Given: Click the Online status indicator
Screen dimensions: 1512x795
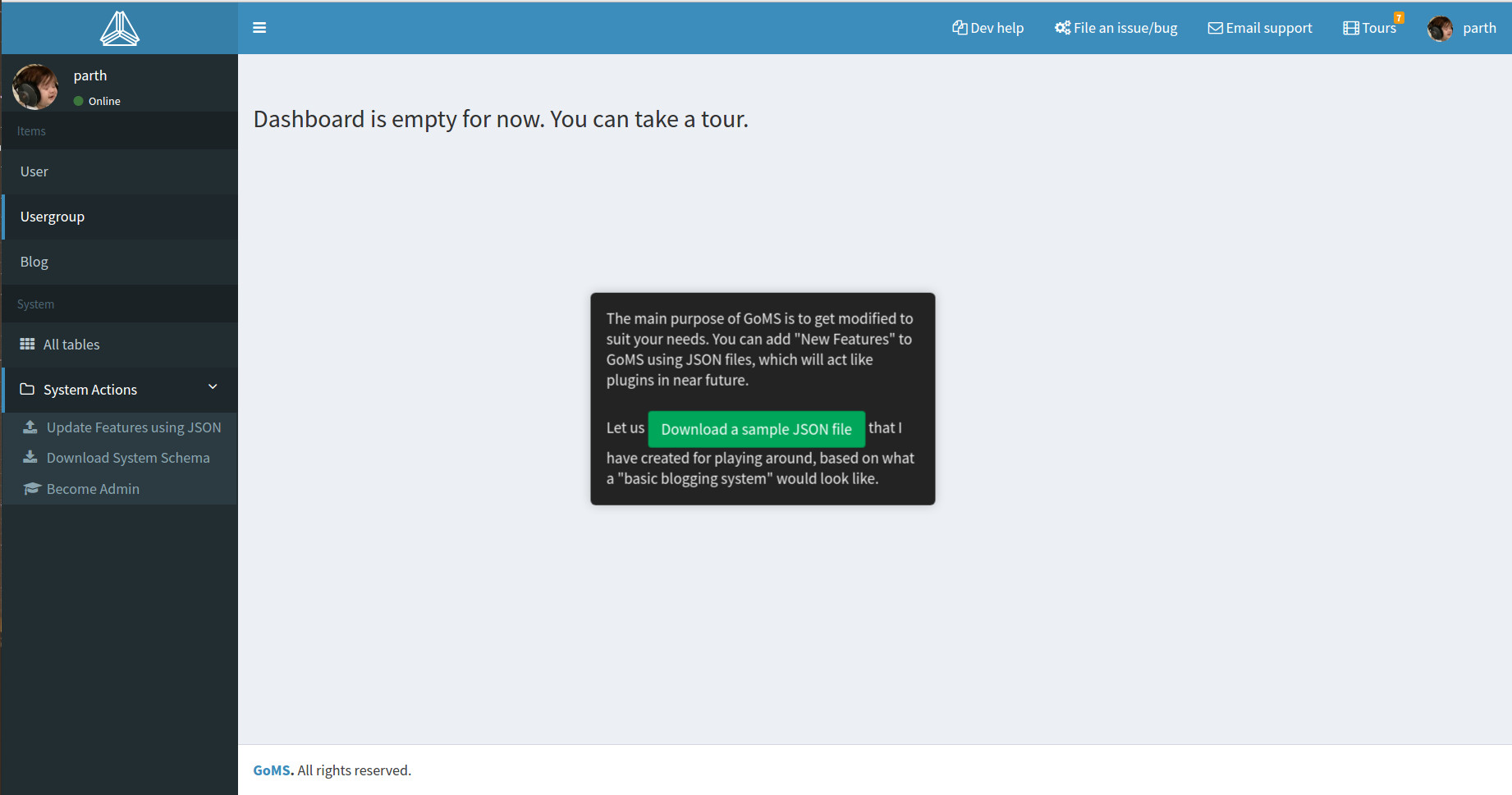Looking at the screenshot, I should pos(97,101).
